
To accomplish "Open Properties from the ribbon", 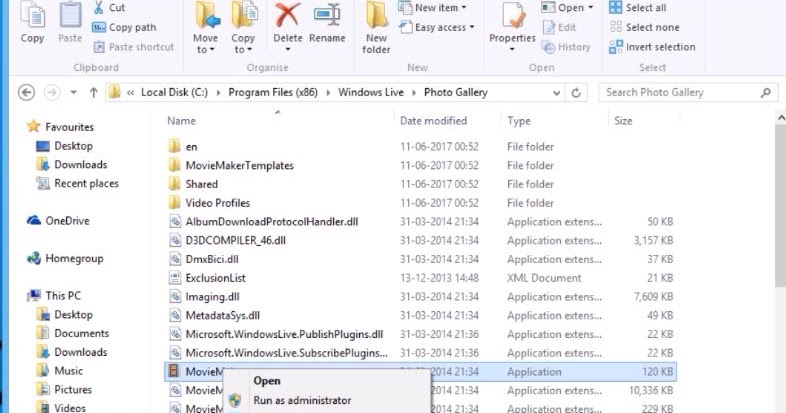I will 512,28.
